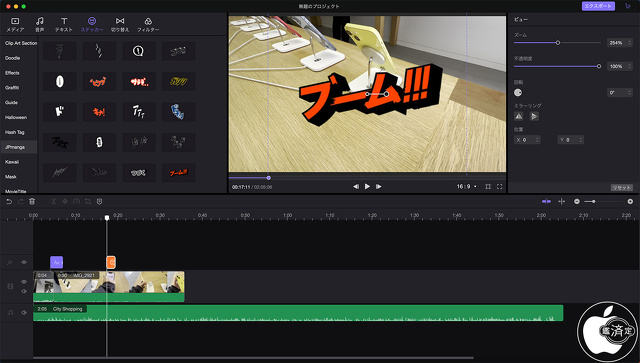The height and width of the screenshot is (363, 640).
Task: Select the ステッカー sticker tab
Action: (92, 24)
